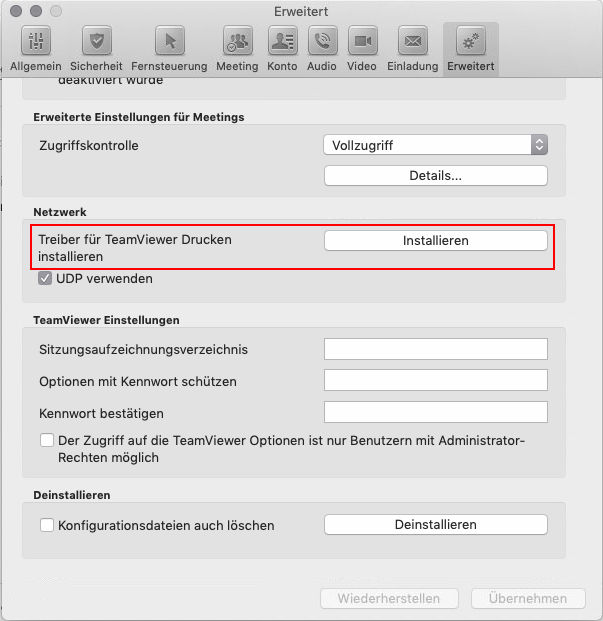This screenshot has height=621, width=603.
Task: Disable the UDP verwenden checkbox
Action: [45, 278]
